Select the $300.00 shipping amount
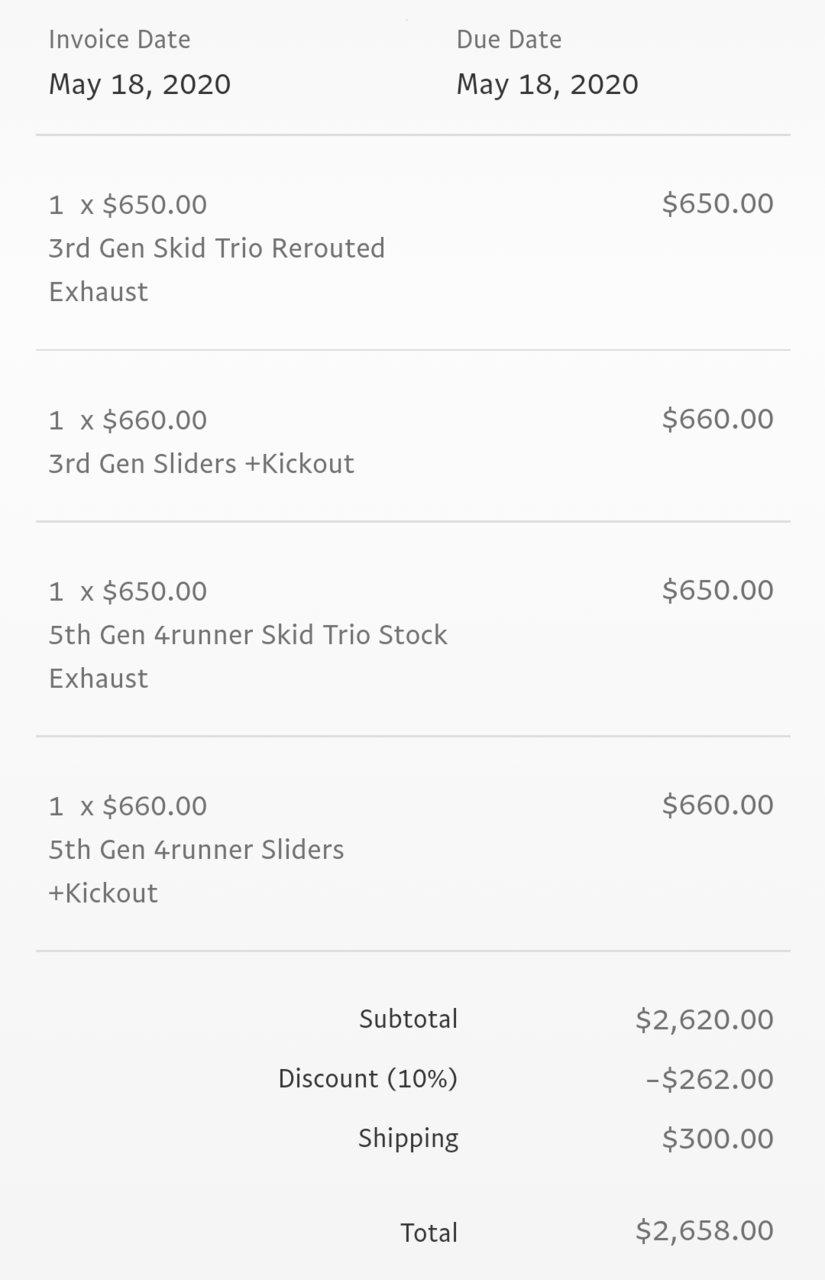This screenshot has height=1280, width=825. (x=718, y=1139)
